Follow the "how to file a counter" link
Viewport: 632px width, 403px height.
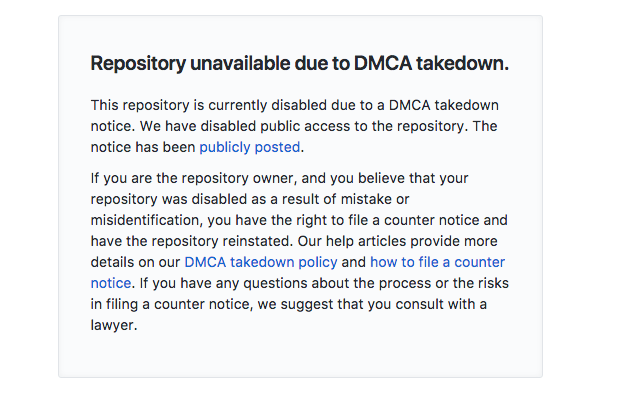point(437,262)
